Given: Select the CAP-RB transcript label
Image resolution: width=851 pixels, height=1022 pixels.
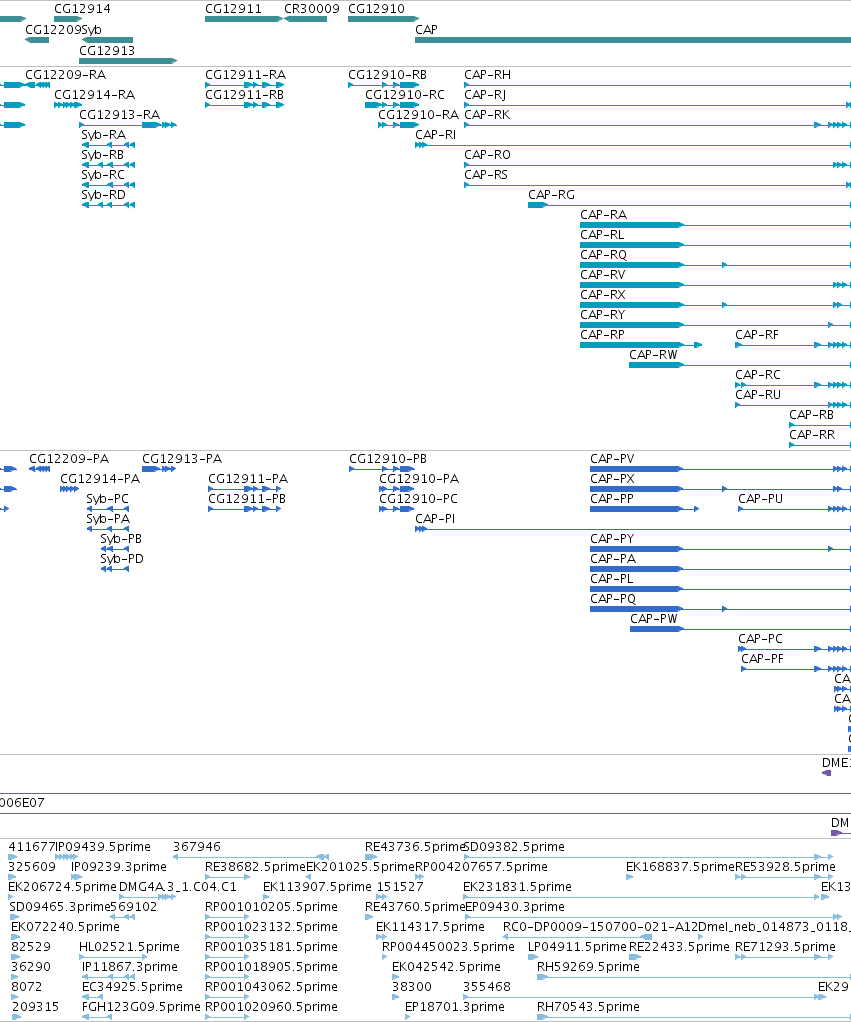Looking at the screenshot, I should (x=811, y=415).
